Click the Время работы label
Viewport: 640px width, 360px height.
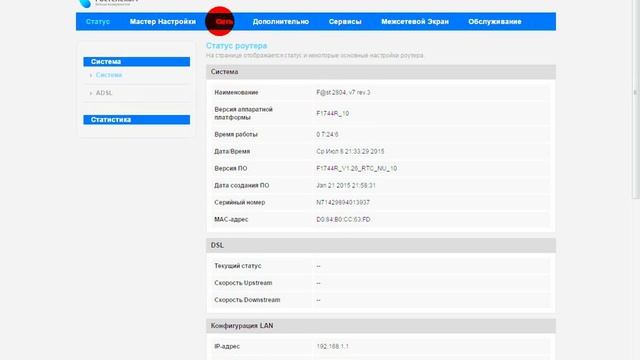point(236,134)
